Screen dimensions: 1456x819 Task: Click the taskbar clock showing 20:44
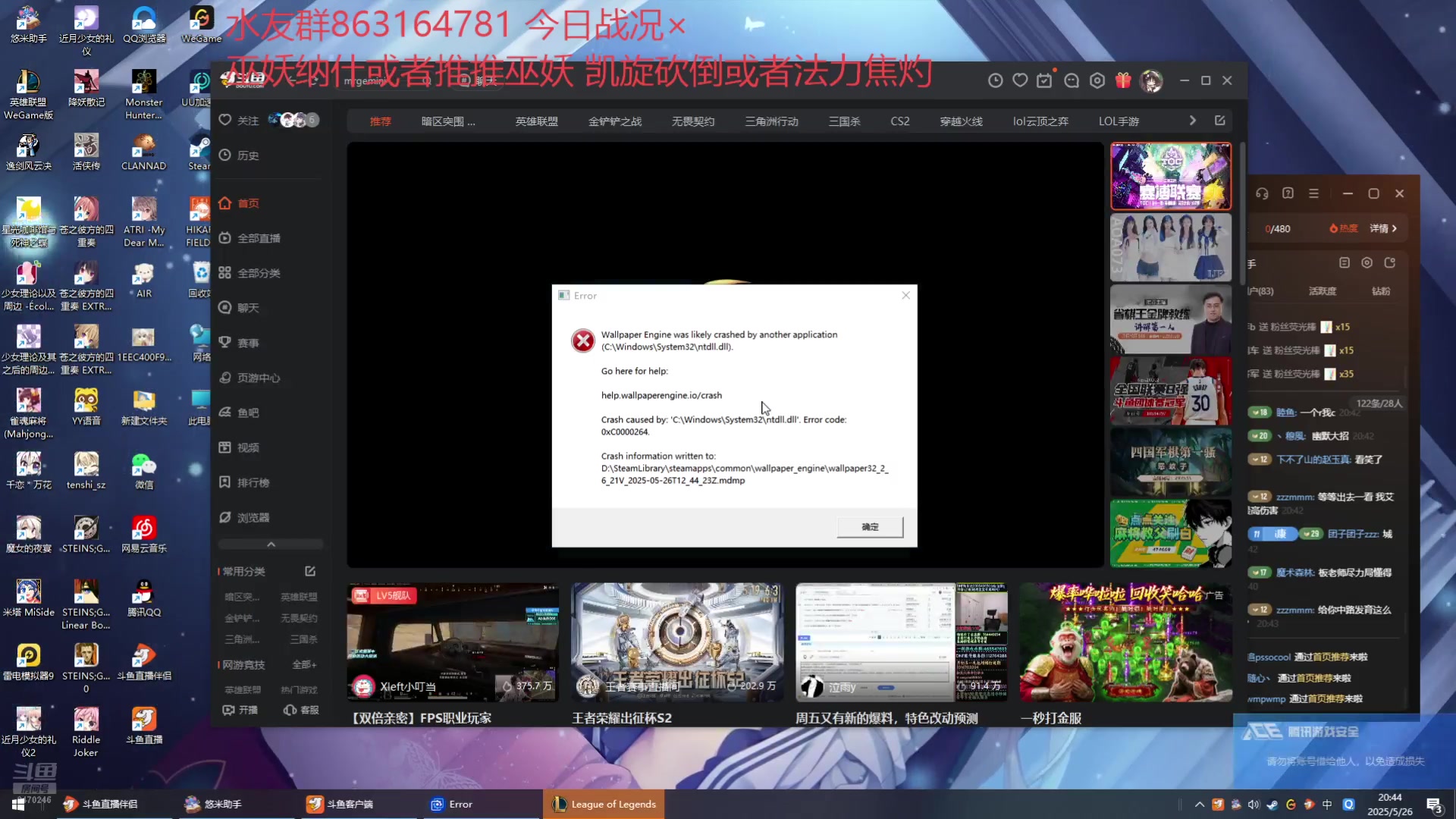(x=1389, y=804)
